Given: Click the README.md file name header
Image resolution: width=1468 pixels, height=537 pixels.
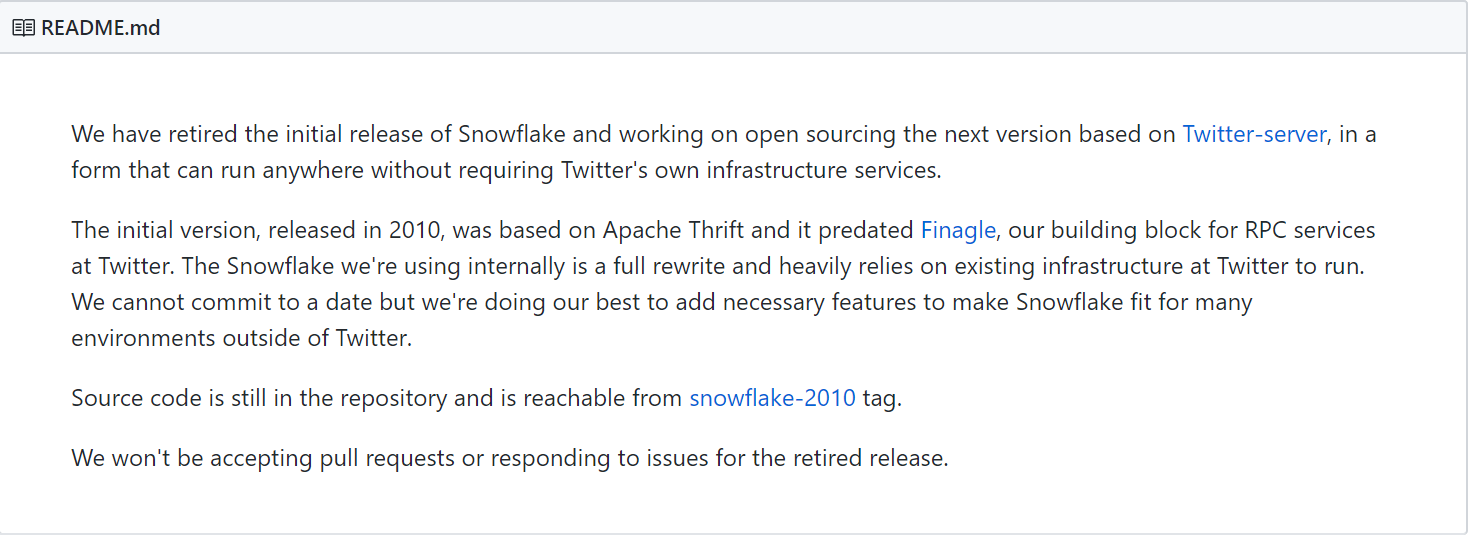Looking at the screenshot, I should tap(100, 27).
